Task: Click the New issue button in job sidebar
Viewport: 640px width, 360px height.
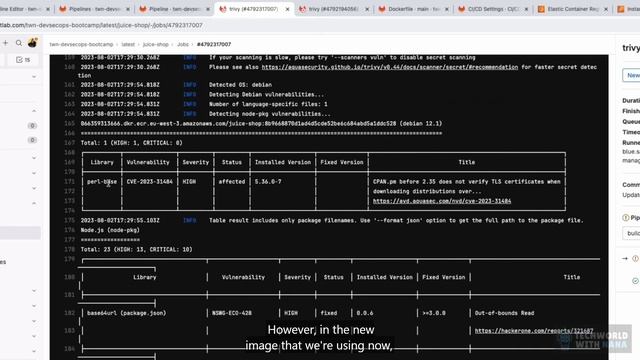Action: pos(631,75)
